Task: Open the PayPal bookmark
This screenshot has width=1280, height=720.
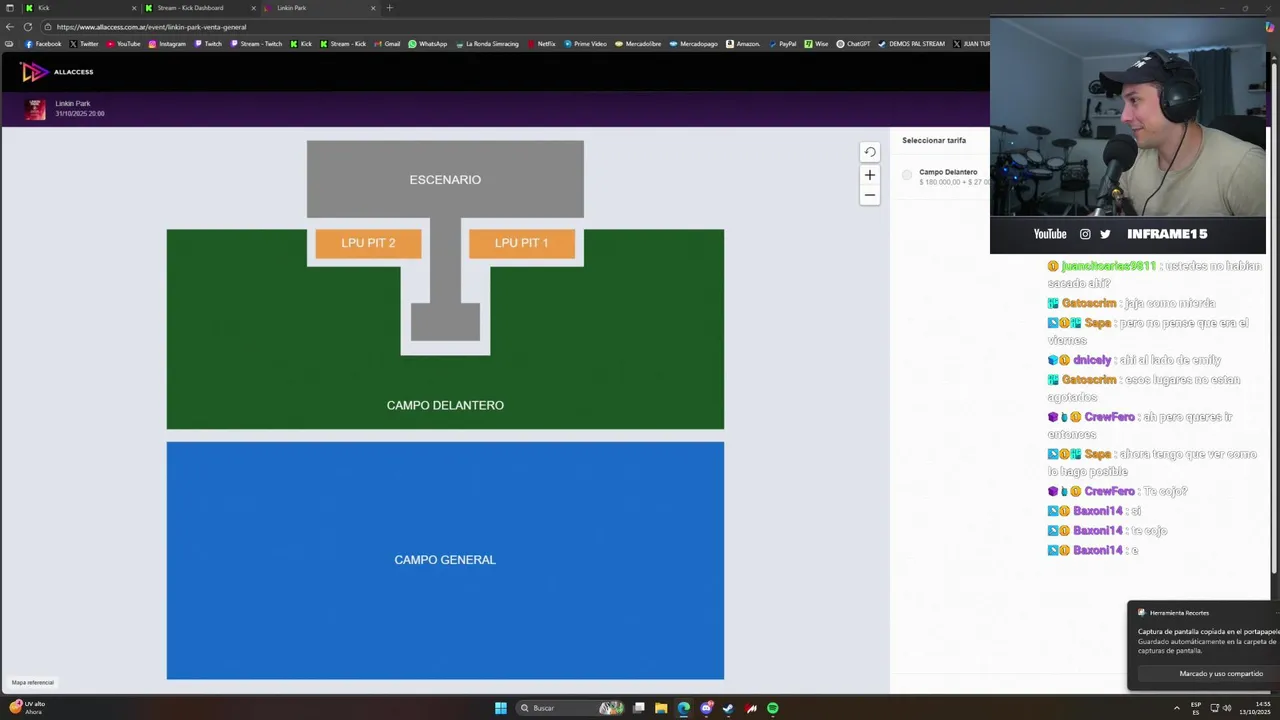Action: coord(782,44)
